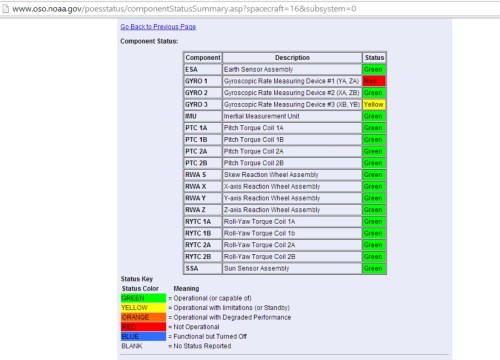Viewport: 500px width, 360px height.
Task: Click the green status cell for RWA S
Action: click(374, 175)
